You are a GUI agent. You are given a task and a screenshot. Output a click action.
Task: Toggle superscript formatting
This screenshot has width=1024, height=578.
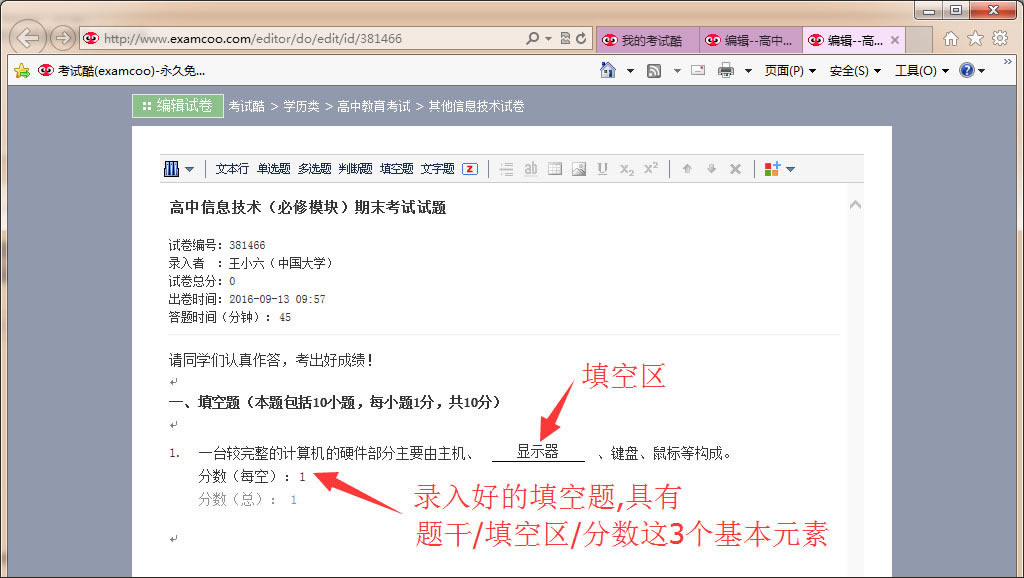(650, 168)
